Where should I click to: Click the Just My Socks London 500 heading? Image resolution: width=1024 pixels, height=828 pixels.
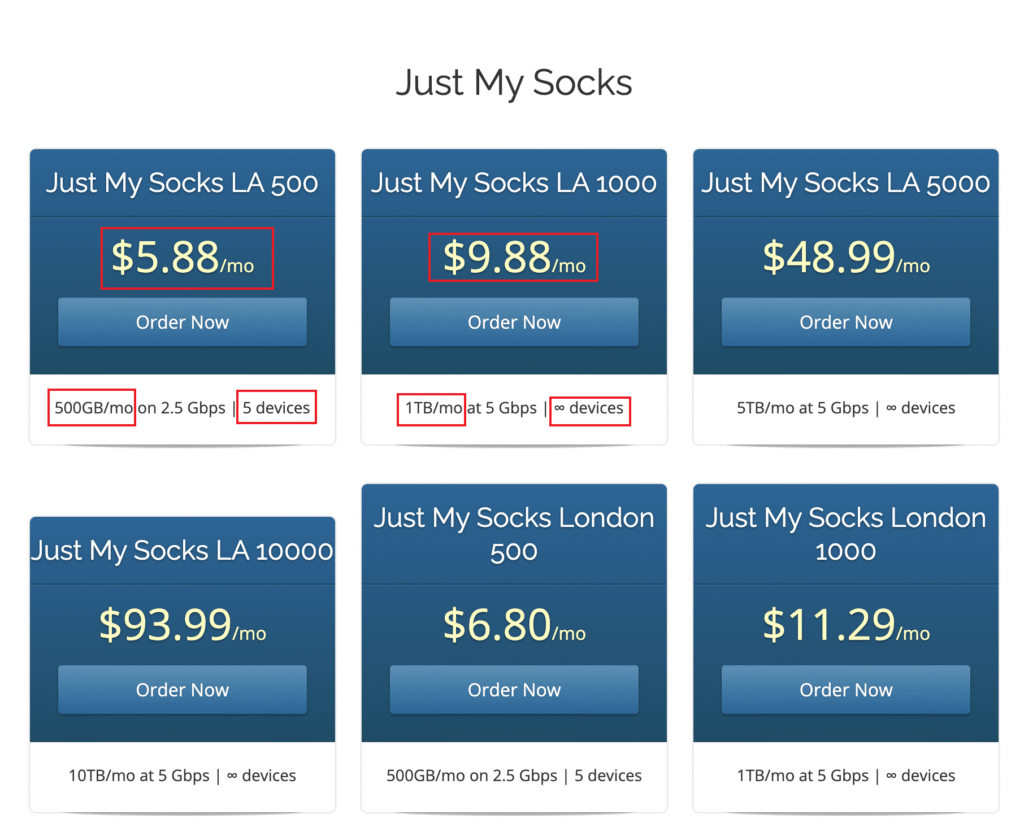click(514, 534)
